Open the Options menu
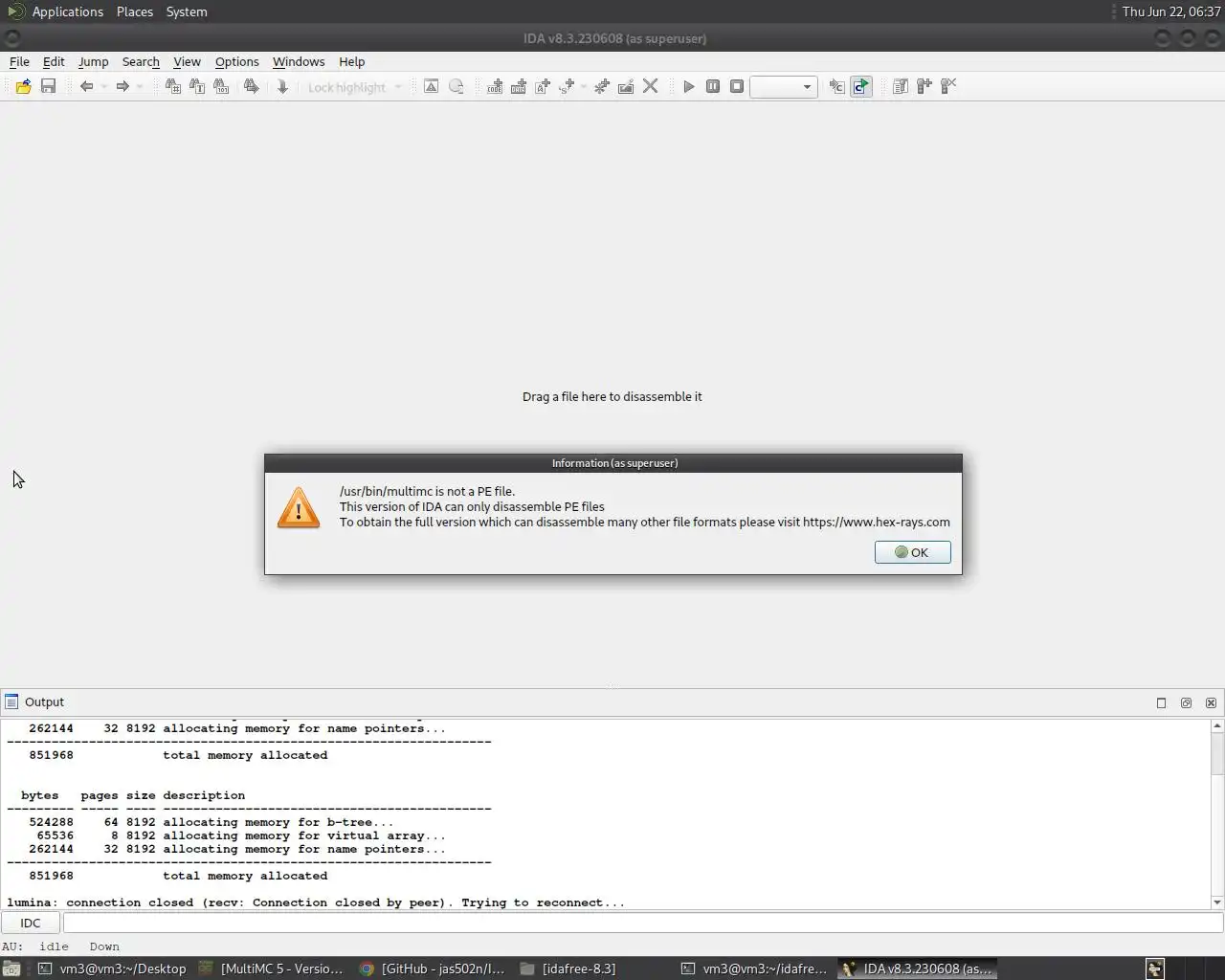This screenshot has width=1225, height=980. point(236,61)
